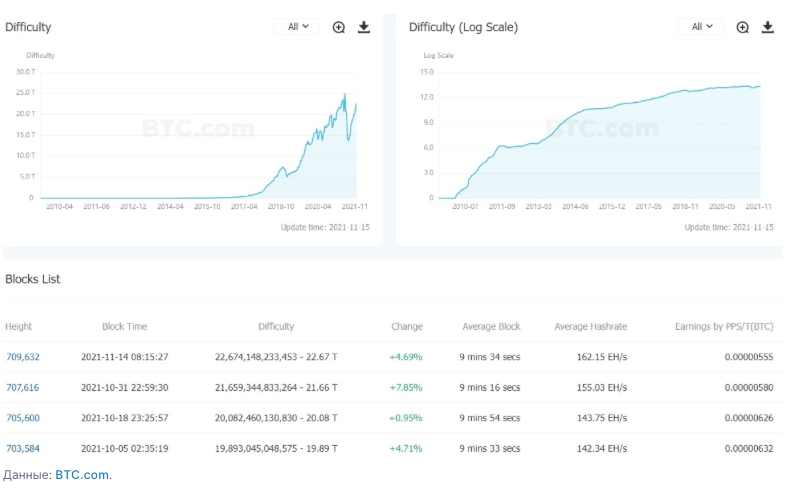Click the +7.85% change value

coord(406,387)
